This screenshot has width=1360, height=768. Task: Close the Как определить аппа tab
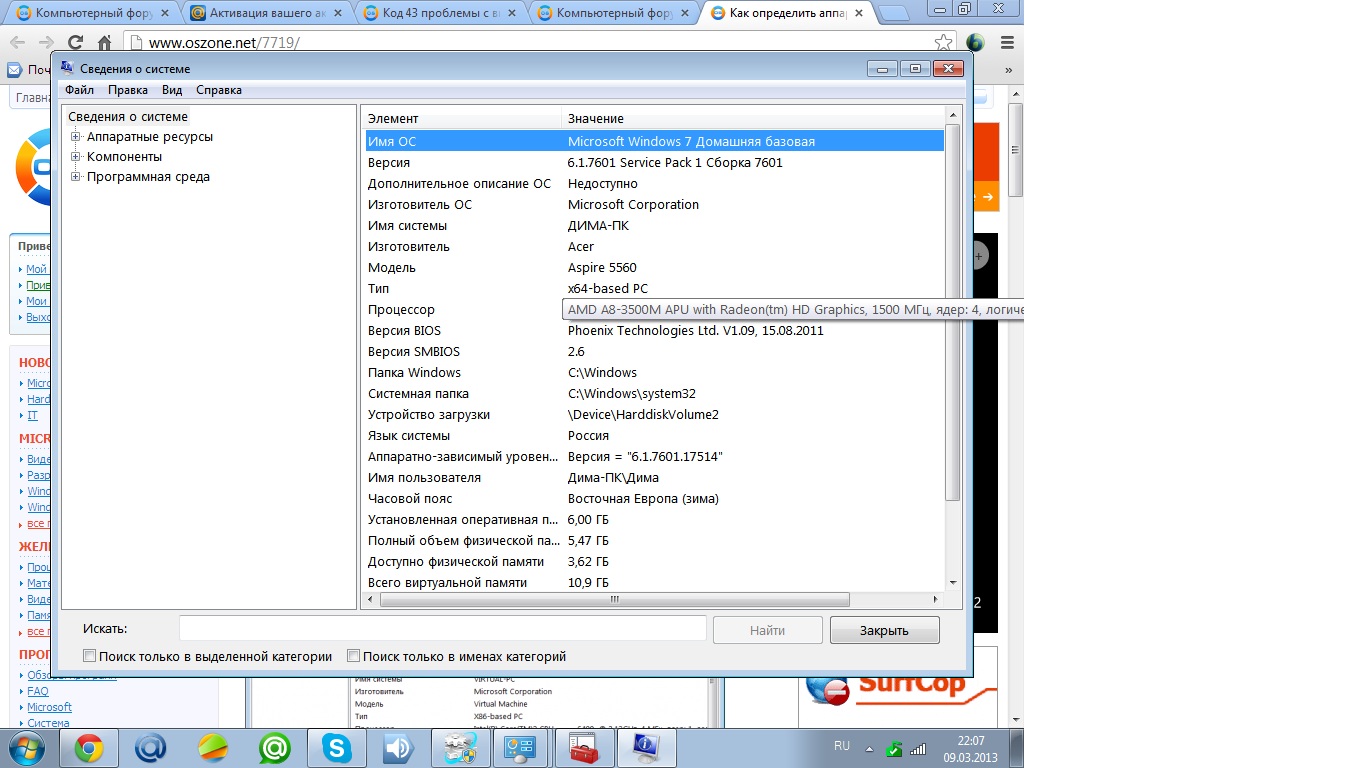(857, 13)
